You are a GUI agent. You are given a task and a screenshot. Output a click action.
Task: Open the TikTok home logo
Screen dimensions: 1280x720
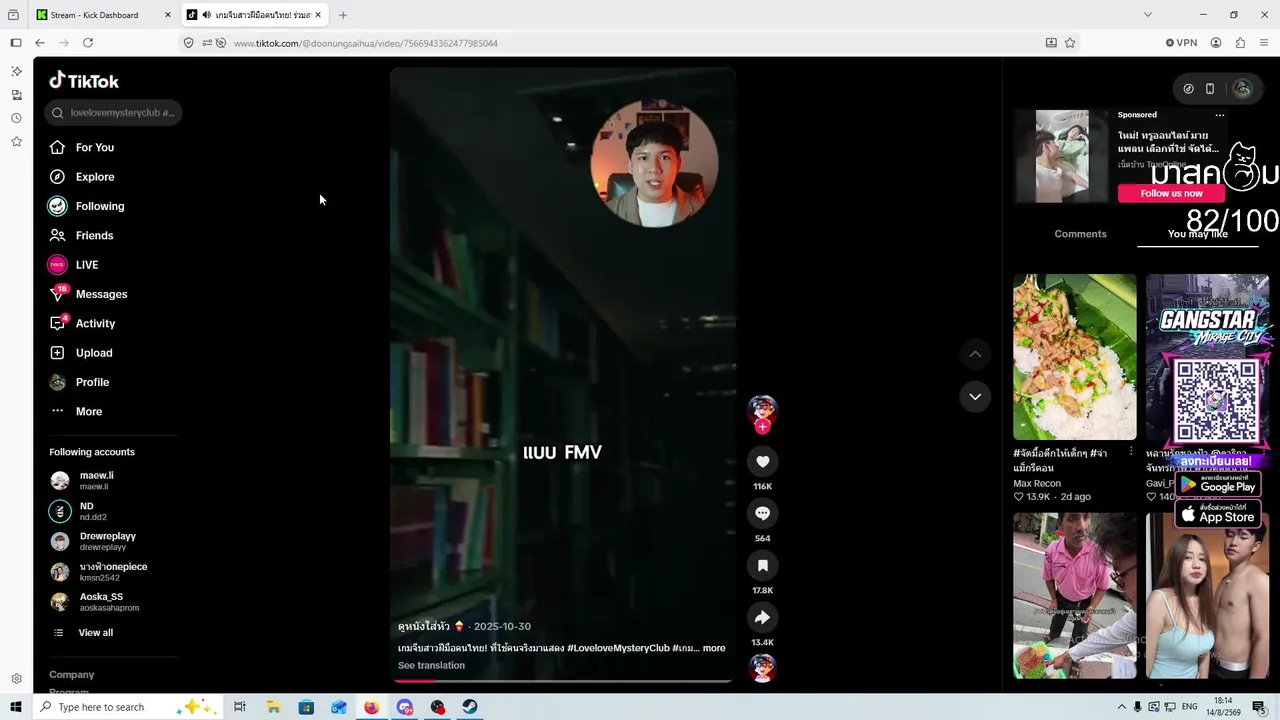pyautogui.click(x=84, y=81)
